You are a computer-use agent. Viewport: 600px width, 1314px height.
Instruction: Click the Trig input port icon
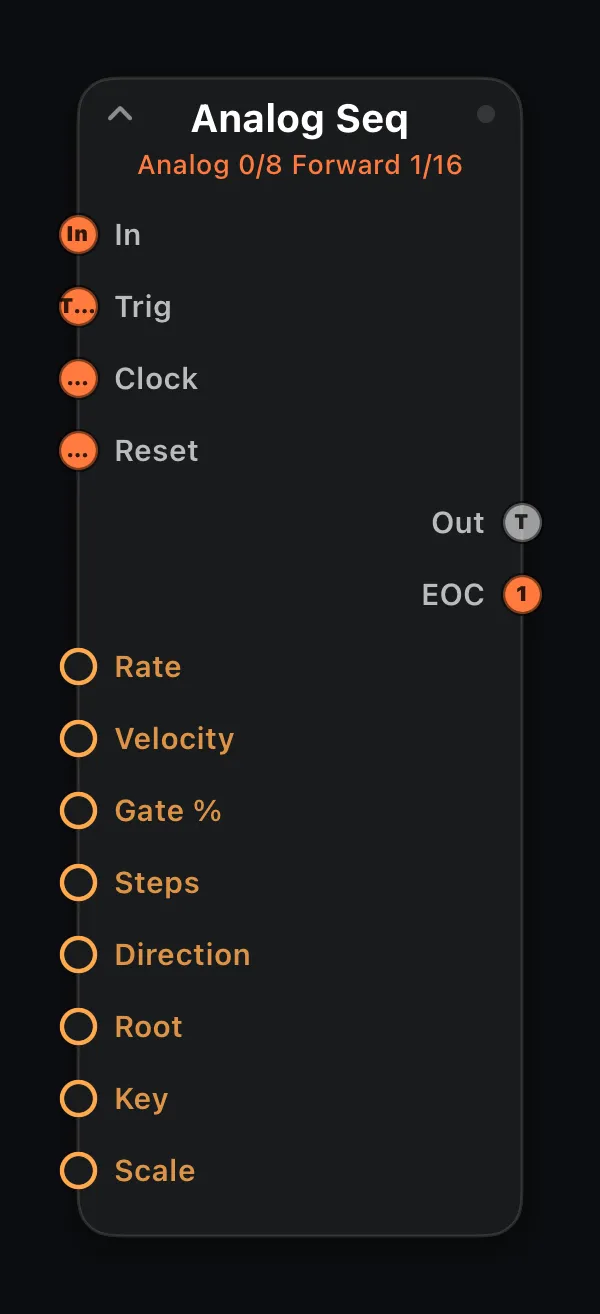78,307
